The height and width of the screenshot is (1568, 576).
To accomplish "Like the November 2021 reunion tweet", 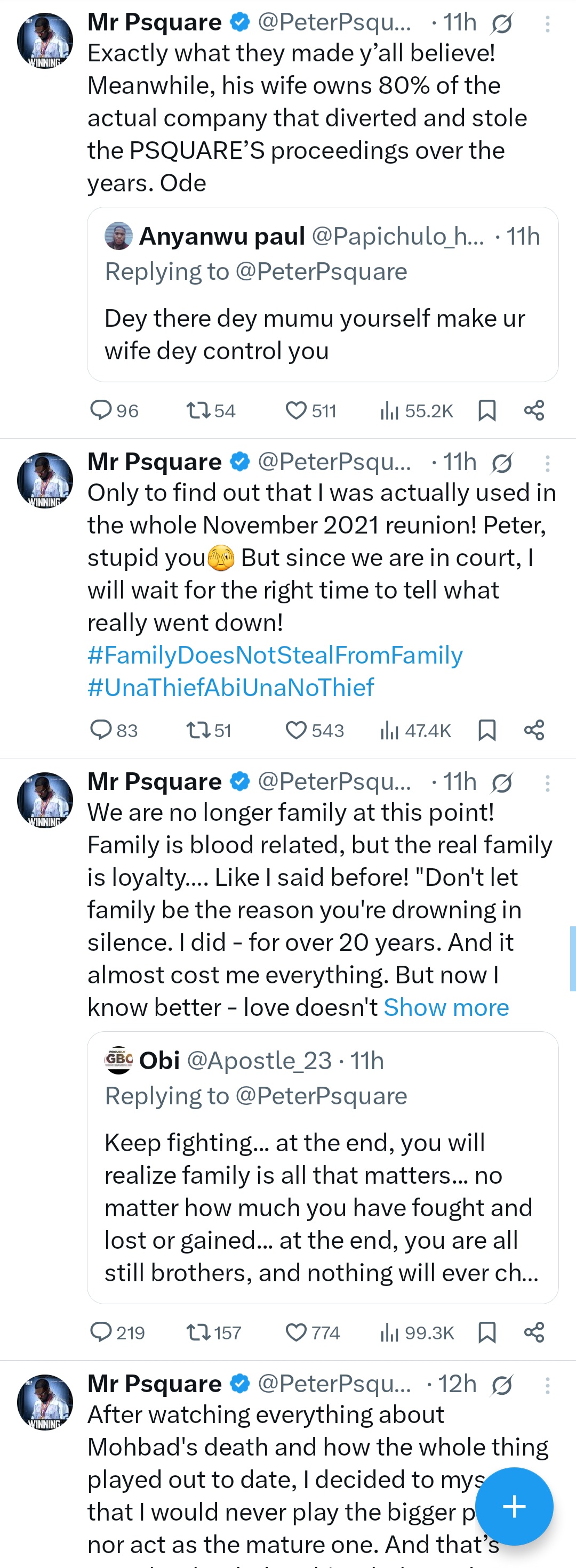I will 297,730.
